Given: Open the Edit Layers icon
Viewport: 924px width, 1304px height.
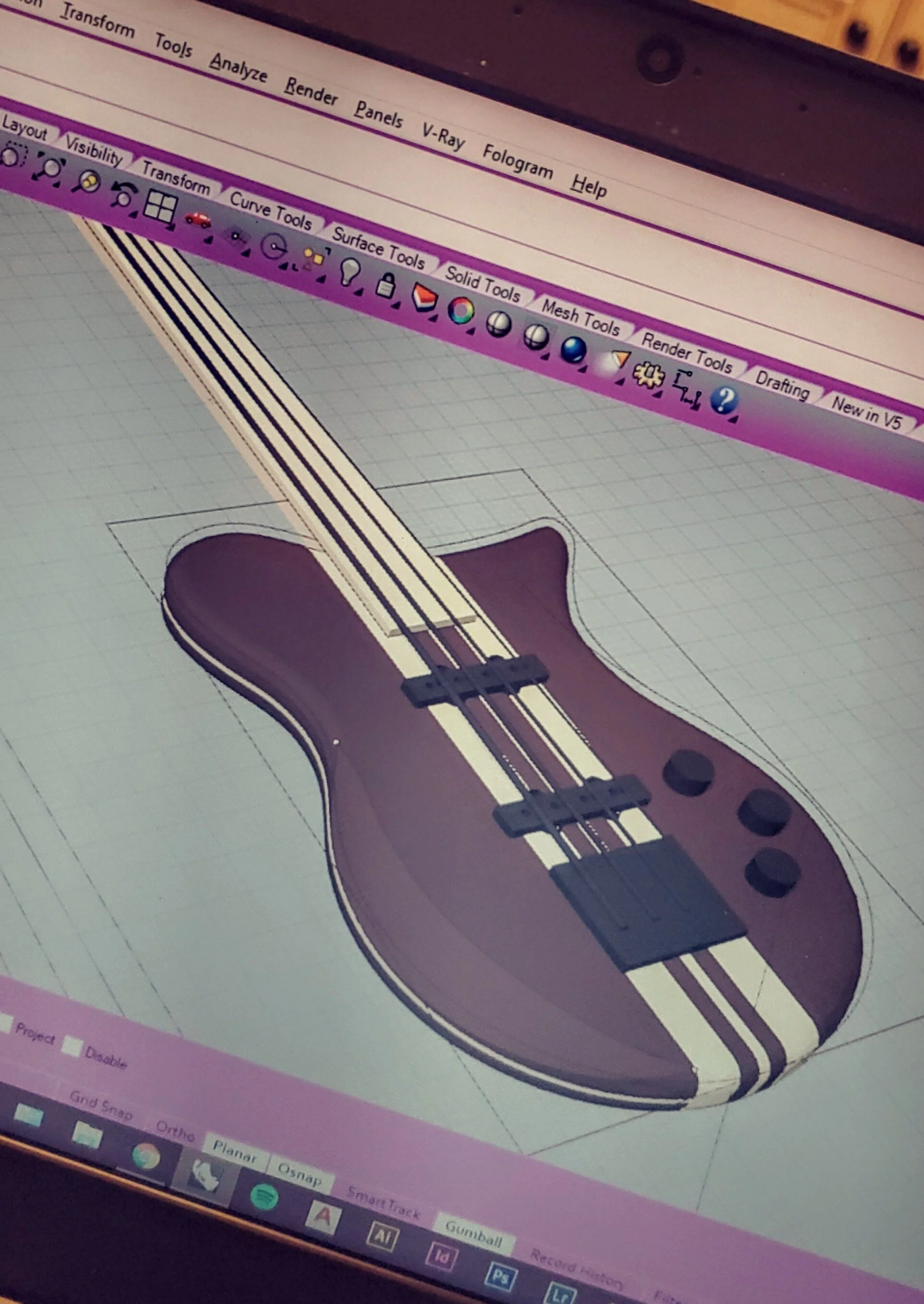Looking at the screenshot, I should coord(424,297).
